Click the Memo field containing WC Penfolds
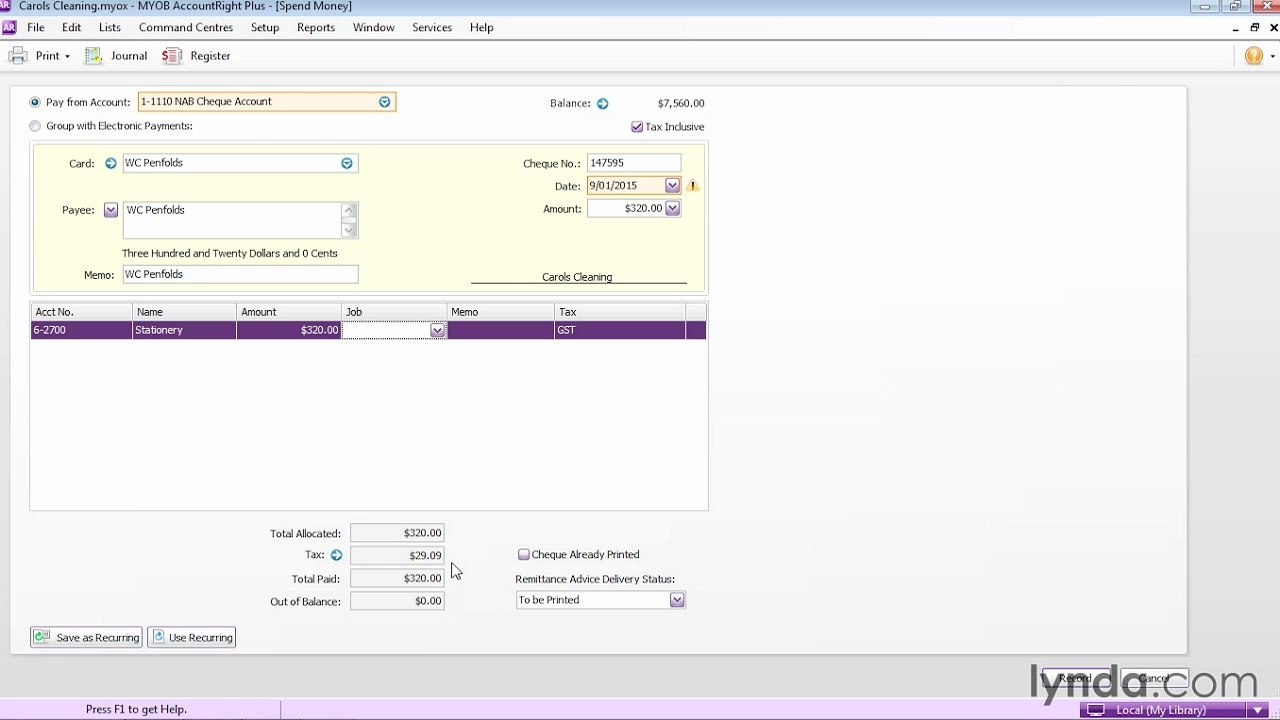Image resolution: width=1280 pixels, height=720 pixels. pyautogui.click(x=240, y=274)
